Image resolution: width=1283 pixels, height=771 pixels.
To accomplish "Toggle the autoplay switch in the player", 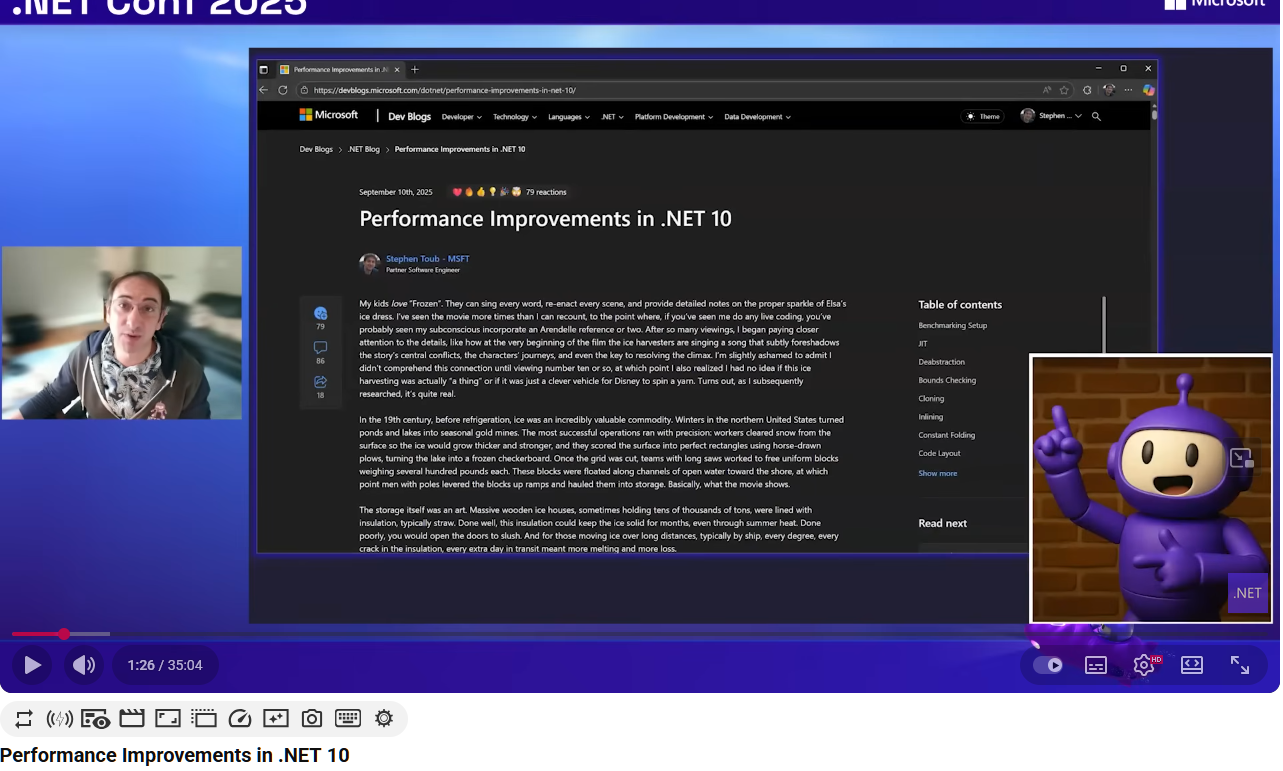I will [1048, 665].
